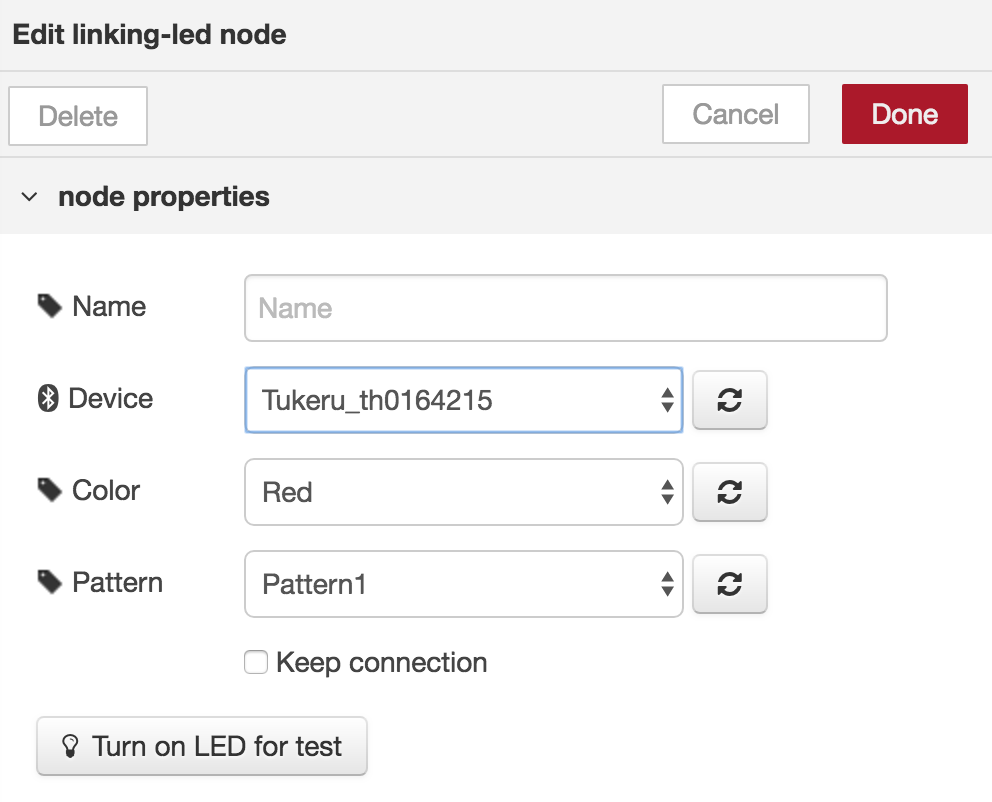The width and height of the screenshot is (992, 802).
Task: Click the tag icon beside Name
Action: pos(49,306)
